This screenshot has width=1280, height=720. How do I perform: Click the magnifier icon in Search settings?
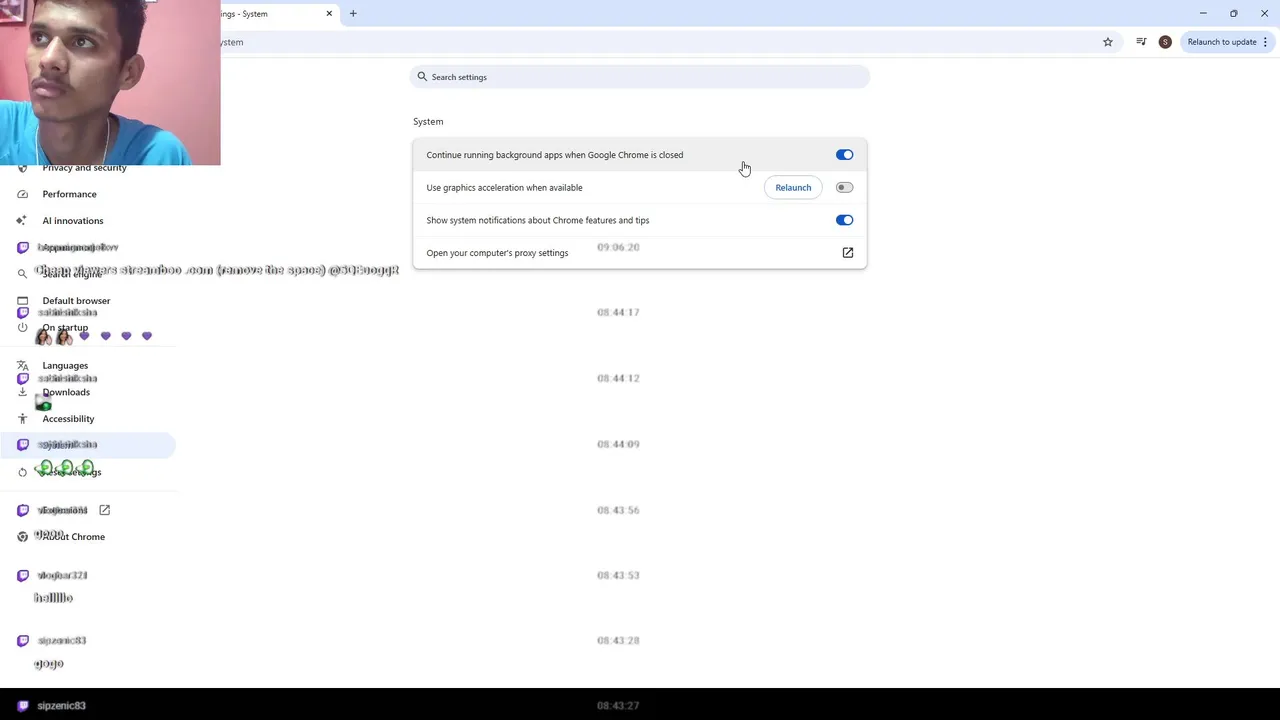pyautogui.click(x=422, y=77)
